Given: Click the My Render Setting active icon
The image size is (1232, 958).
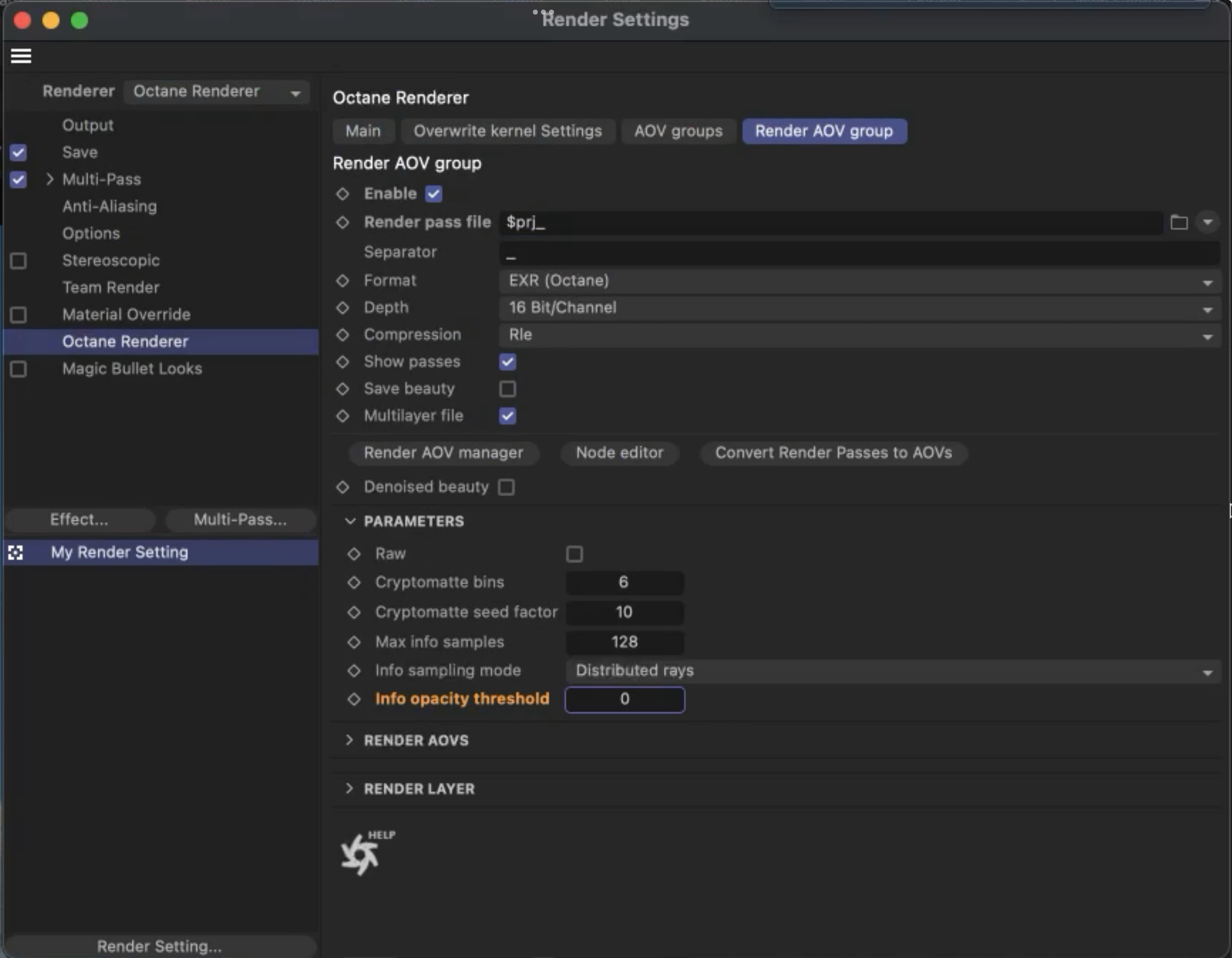Looking at the screenshot, I should tap(16, 552).
